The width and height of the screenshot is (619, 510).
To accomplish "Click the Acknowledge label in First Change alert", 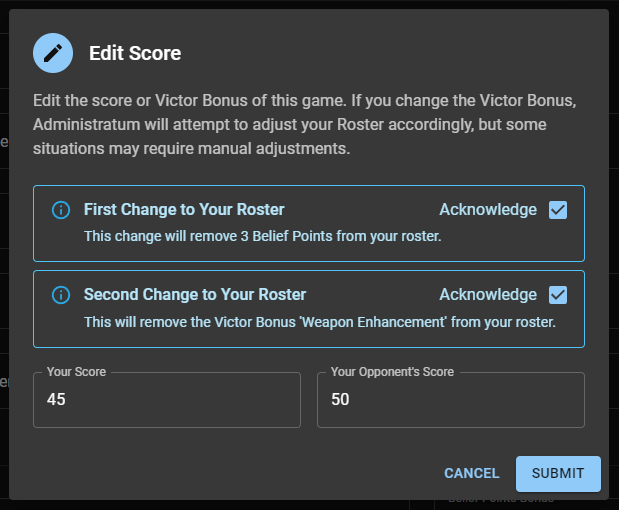I will pos(488,210).
